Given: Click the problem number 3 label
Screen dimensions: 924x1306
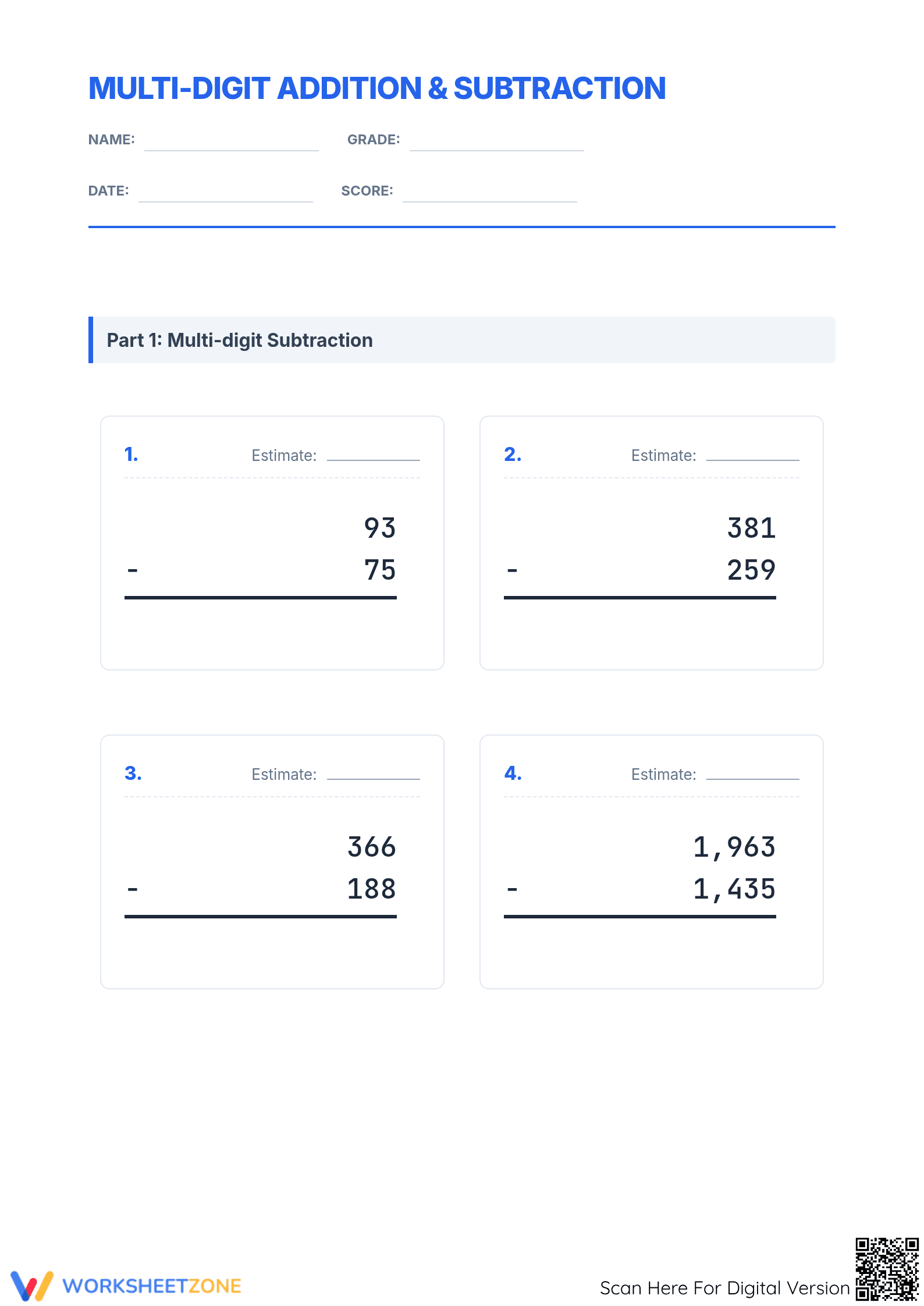Looking at the screenshot, I should click(x=133, y=773).
